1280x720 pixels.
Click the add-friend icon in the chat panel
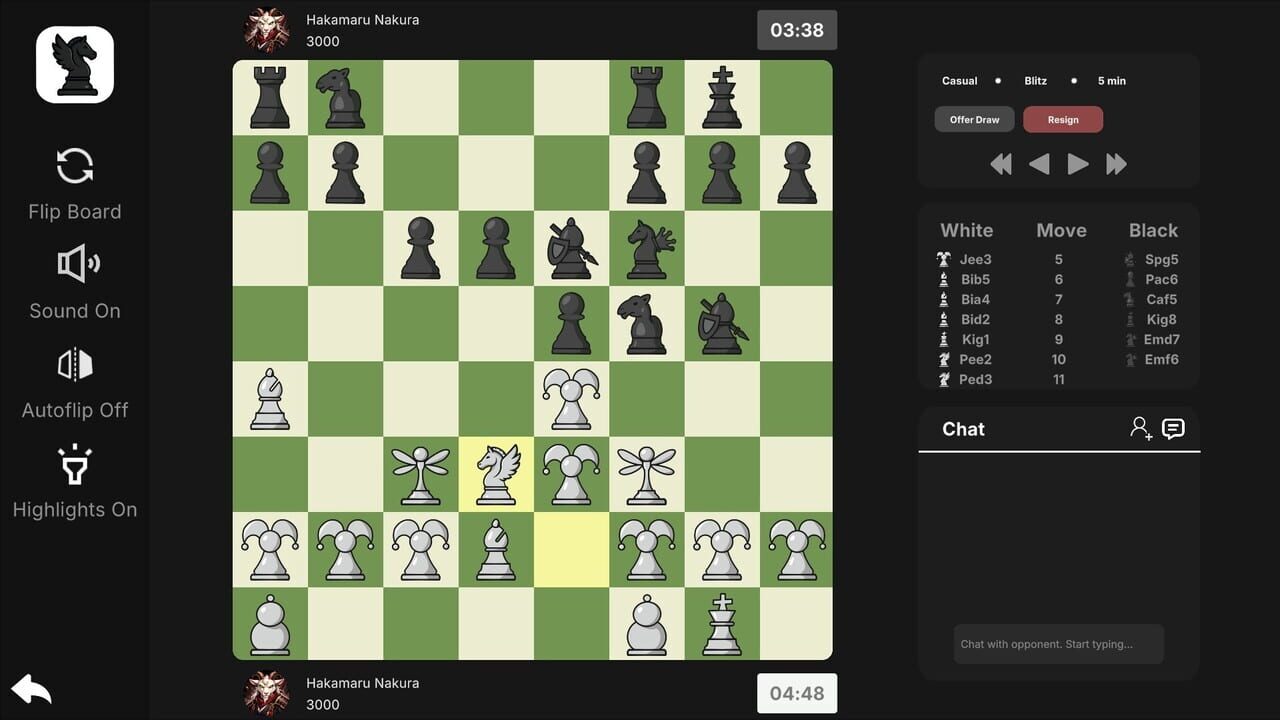tap(1139, 428)
